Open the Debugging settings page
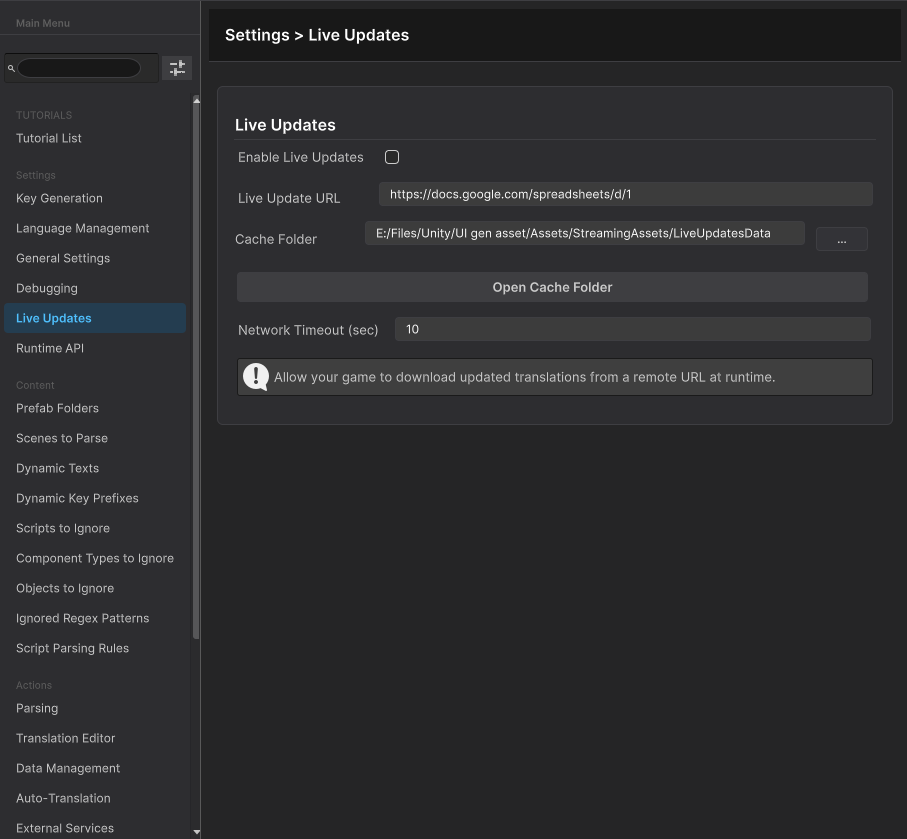The height and width of the screenshot is (839, 907). [46, 288]
